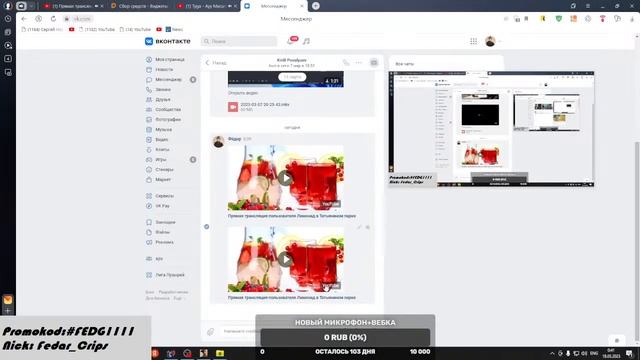
Task: Click the yellow taskbar app icon
Action: [x=220, y=353]
